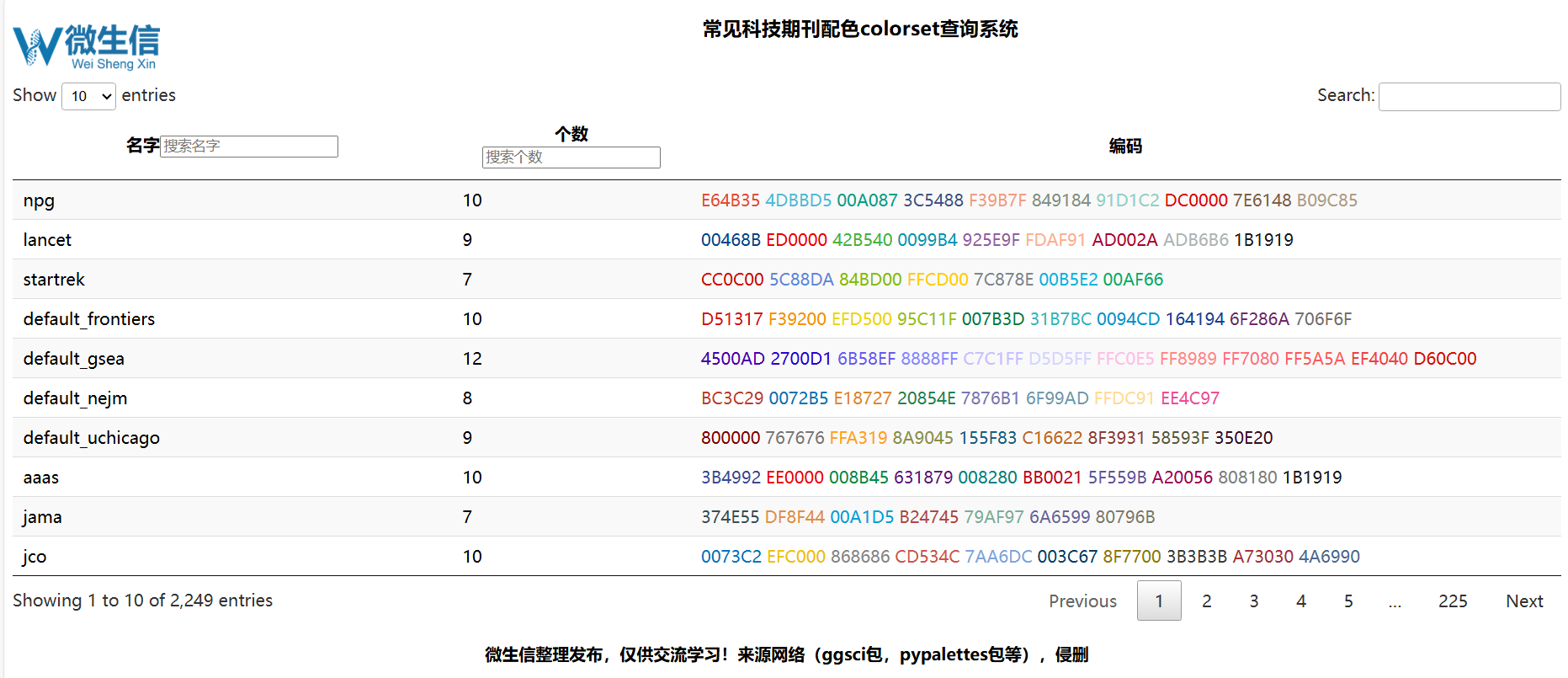
Task: Select the default_frontiers row name
Action: click(x=89, y=319)
